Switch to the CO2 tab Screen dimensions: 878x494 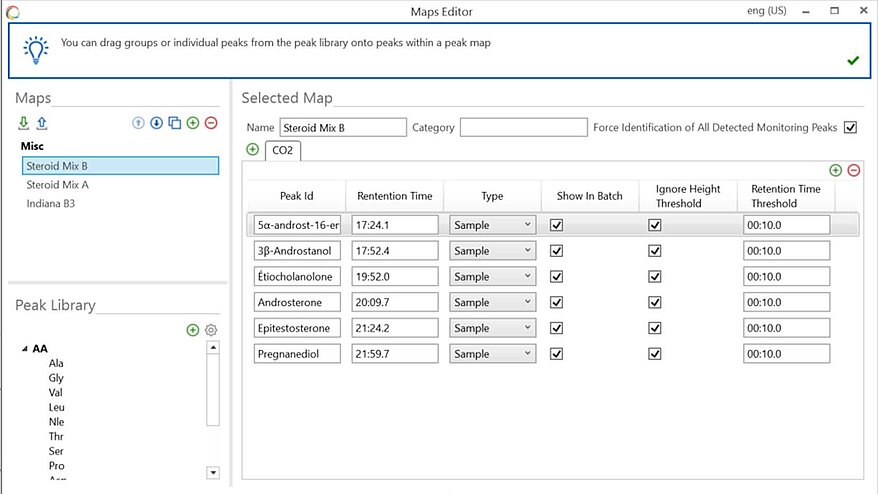tap(282, 151)
